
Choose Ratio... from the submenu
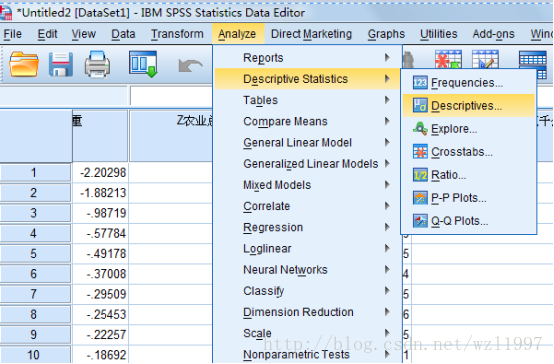coord(469,175)
